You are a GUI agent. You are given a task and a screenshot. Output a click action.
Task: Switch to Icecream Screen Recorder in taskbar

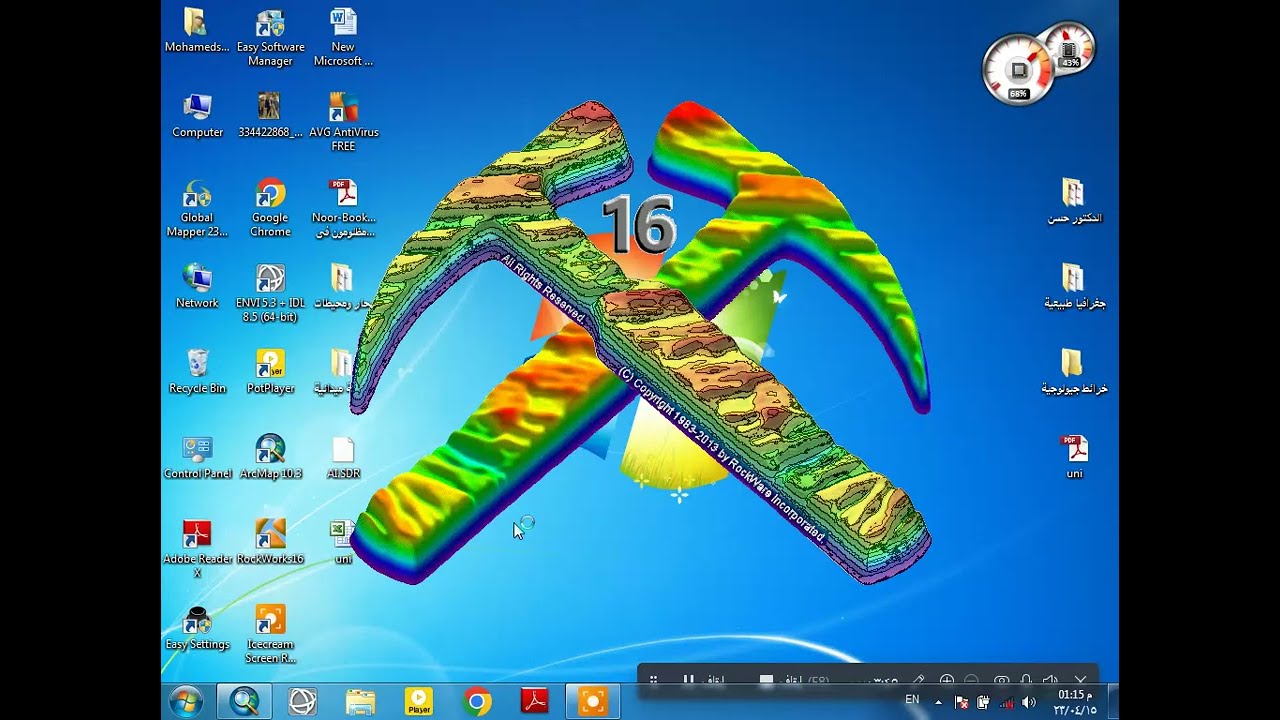[x=593, y=702]
